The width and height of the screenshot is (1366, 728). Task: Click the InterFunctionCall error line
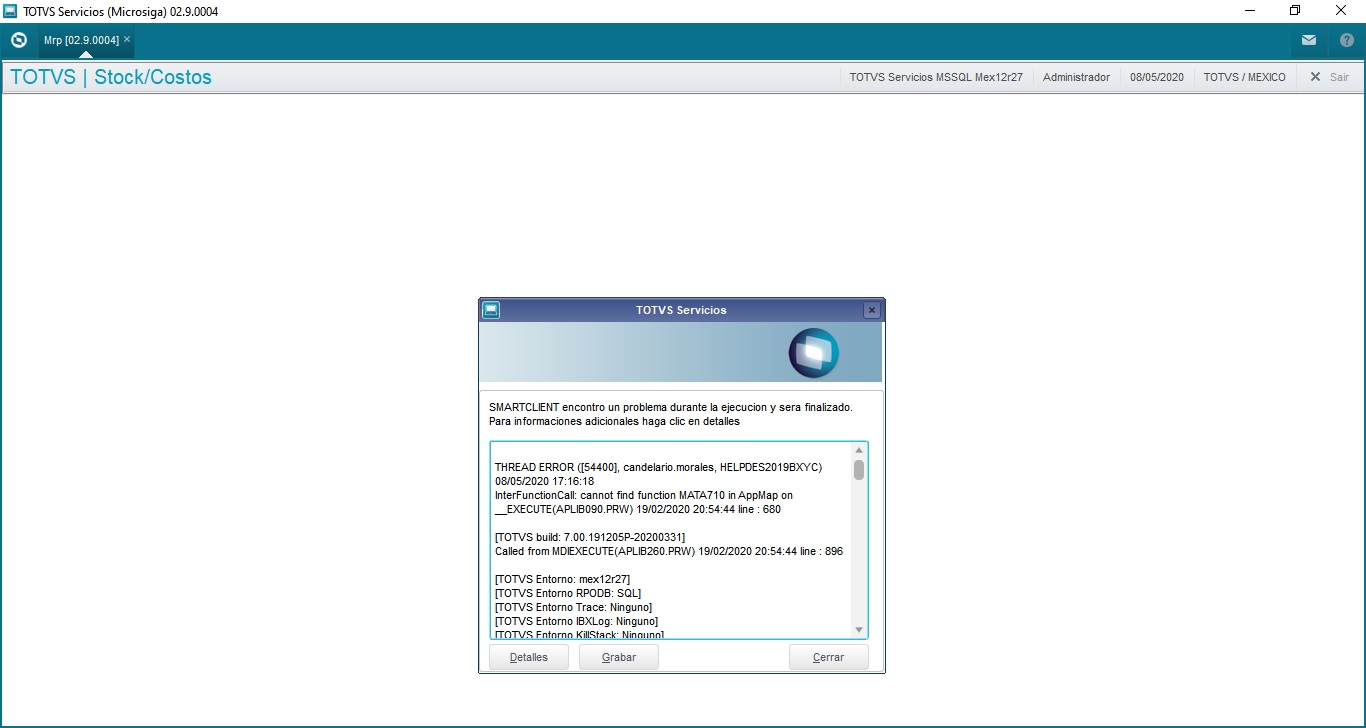point(644,495)
